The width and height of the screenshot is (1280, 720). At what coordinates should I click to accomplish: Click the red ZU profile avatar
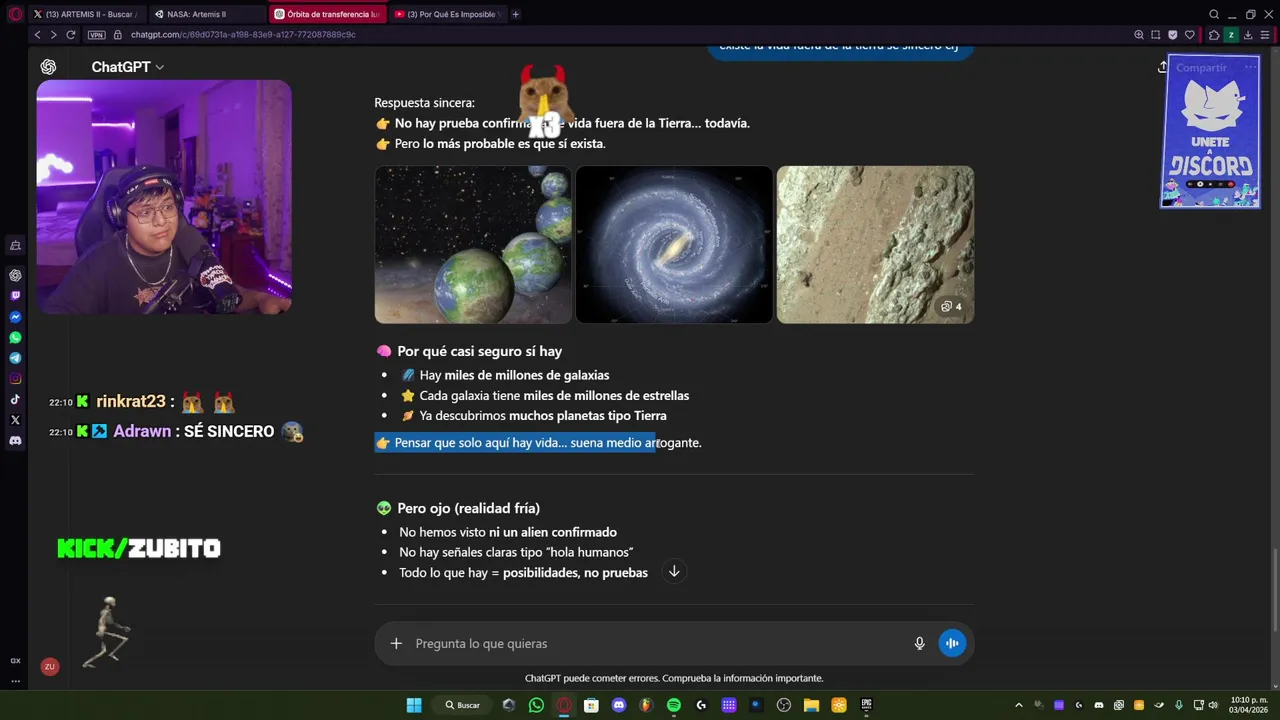[49, 666]
